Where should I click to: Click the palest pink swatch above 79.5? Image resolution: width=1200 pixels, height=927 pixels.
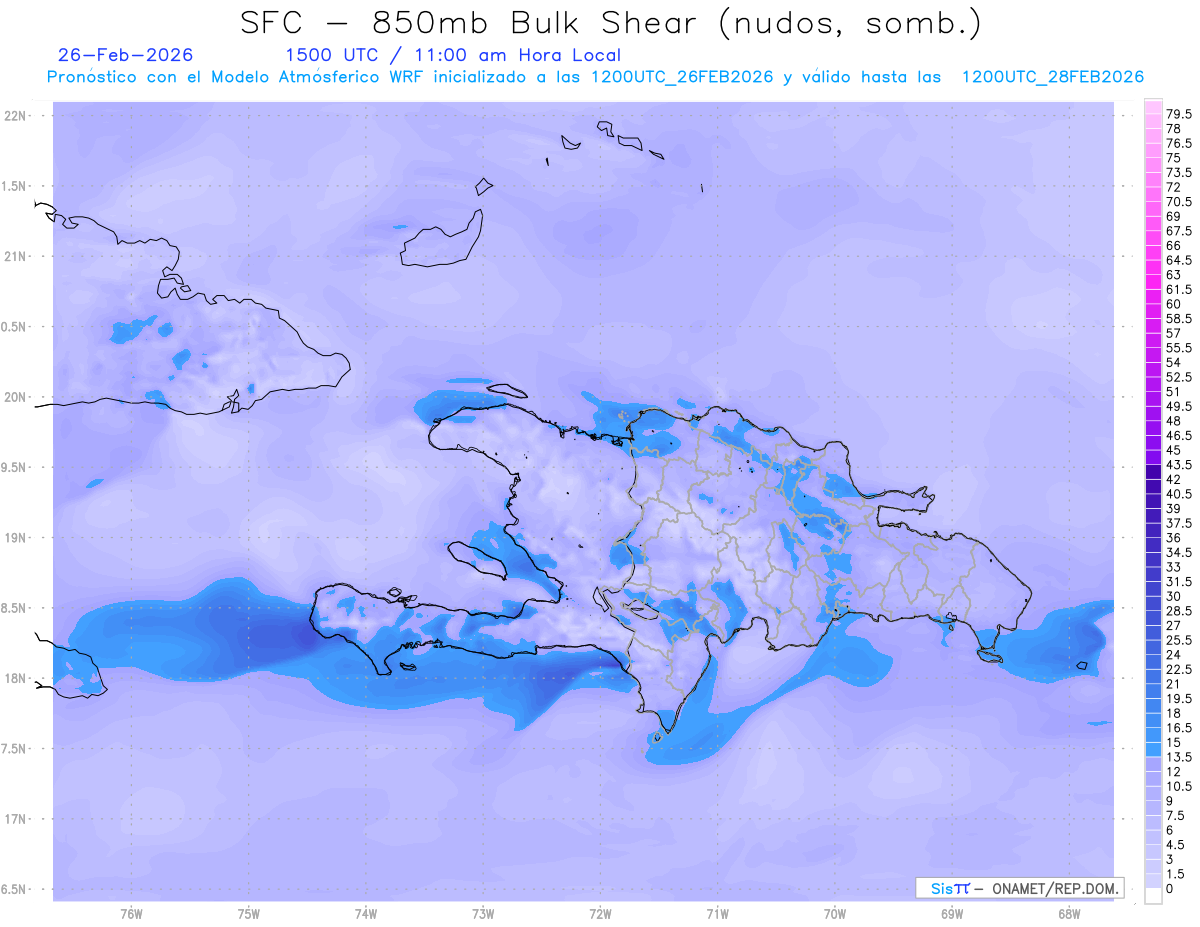pyautogui.click(x=1153, y=107)
